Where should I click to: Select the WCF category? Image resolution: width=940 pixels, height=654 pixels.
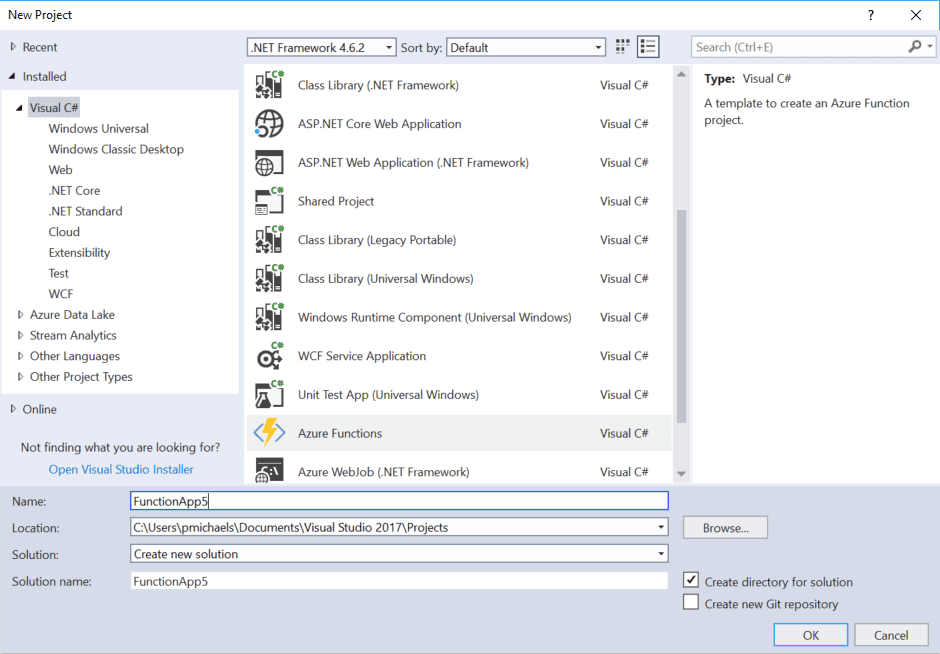pyautogui.click(x=61, y=294)
